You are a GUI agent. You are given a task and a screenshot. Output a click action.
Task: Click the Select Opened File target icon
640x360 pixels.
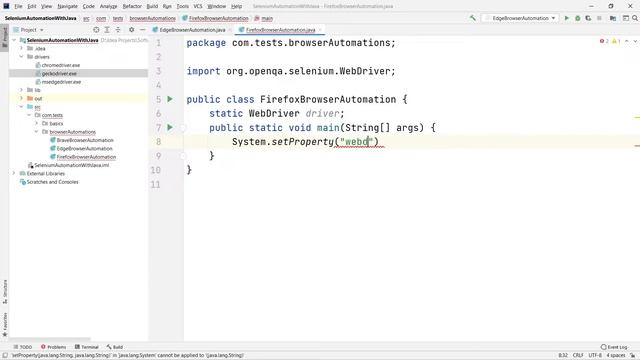tap(96, 30)
